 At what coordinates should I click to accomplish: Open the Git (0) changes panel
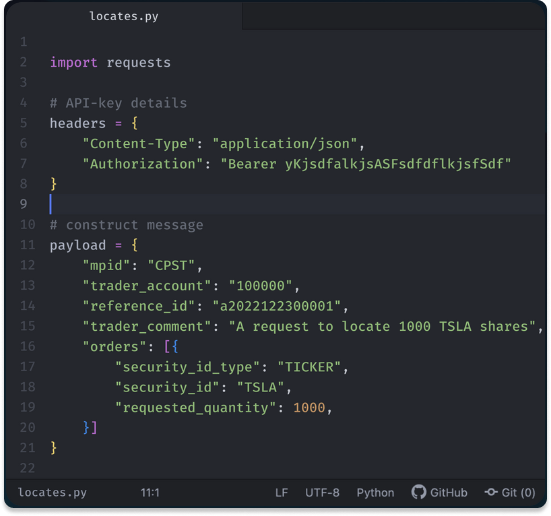coord(510,492)
